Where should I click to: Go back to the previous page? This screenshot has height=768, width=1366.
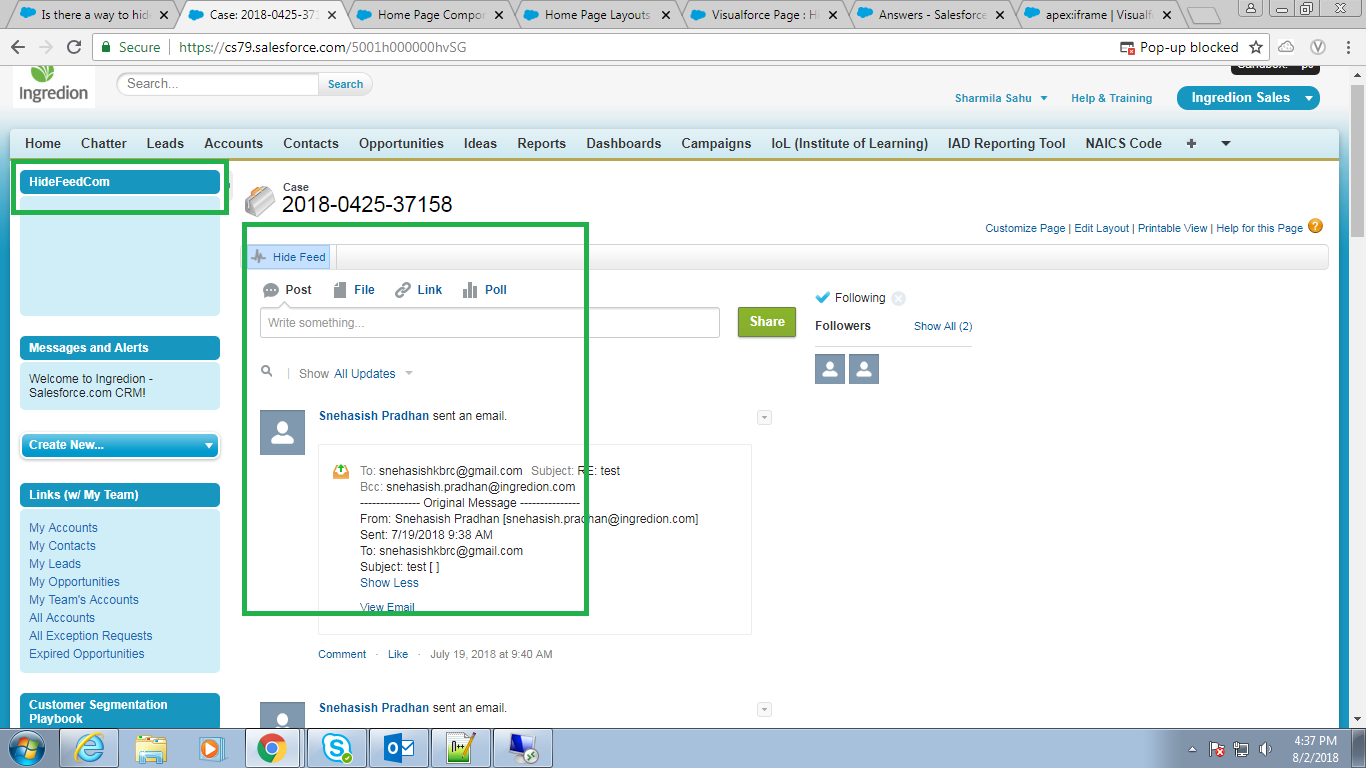tap(18, 47)
